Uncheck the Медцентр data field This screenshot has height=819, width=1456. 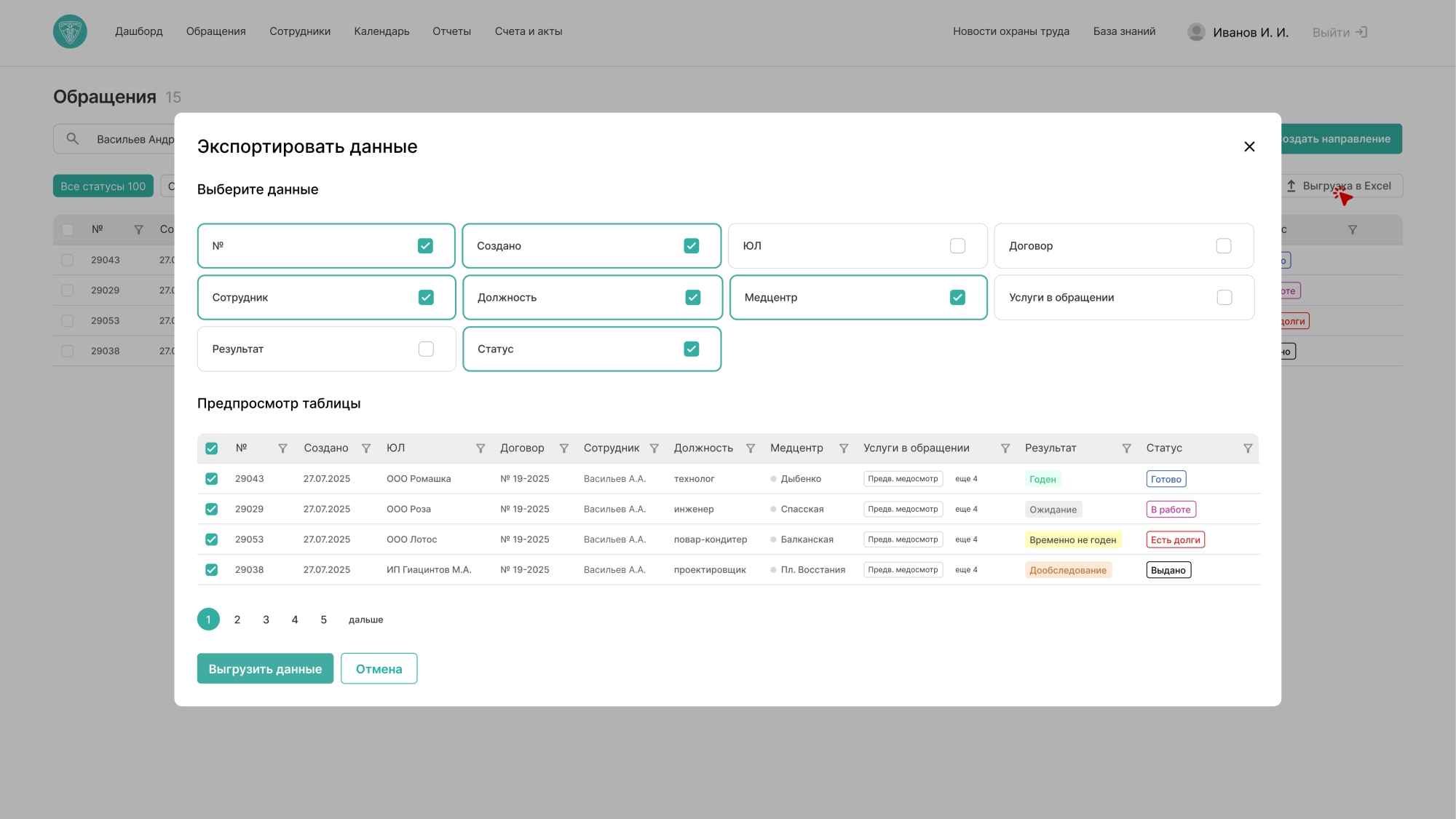pyautogui.click(x=957, y=298)
